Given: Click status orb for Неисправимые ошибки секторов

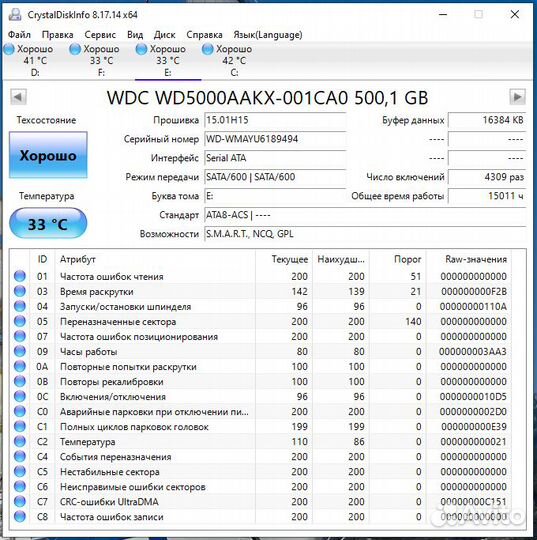Looking at the screenshot, I should coord(20,487).
